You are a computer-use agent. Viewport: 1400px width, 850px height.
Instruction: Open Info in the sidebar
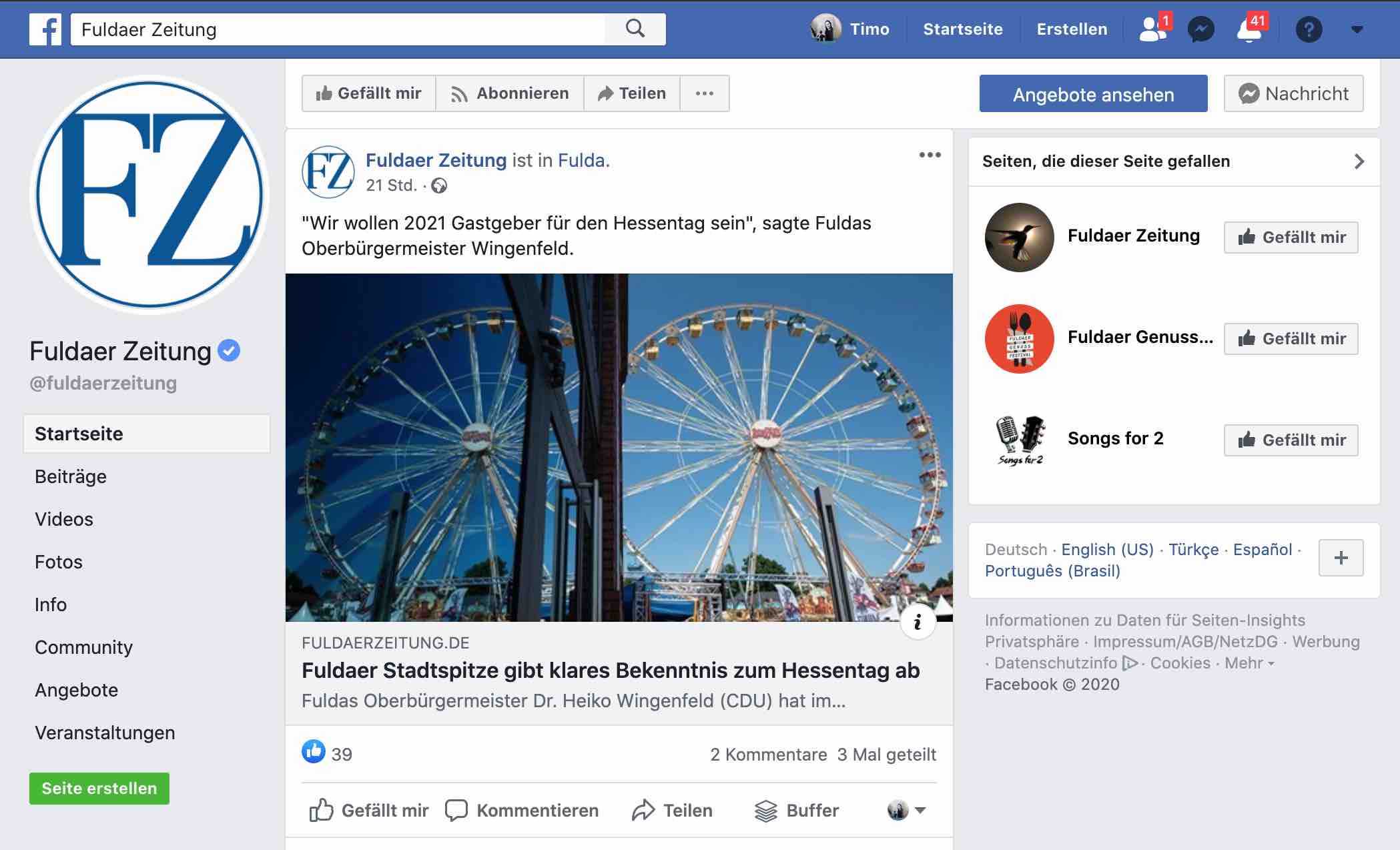click(x=51, y=604)
